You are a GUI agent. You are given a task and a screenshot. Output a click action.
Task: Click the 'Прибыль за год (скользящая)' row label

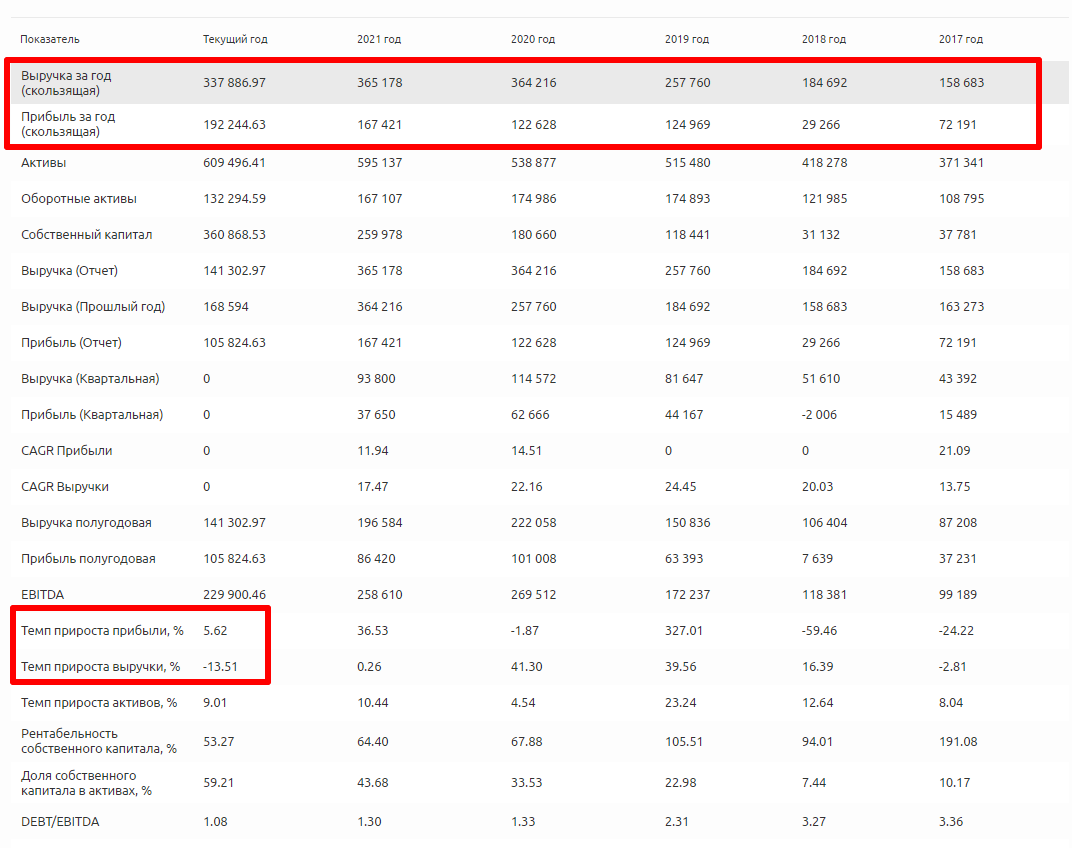tap(68, 124)
